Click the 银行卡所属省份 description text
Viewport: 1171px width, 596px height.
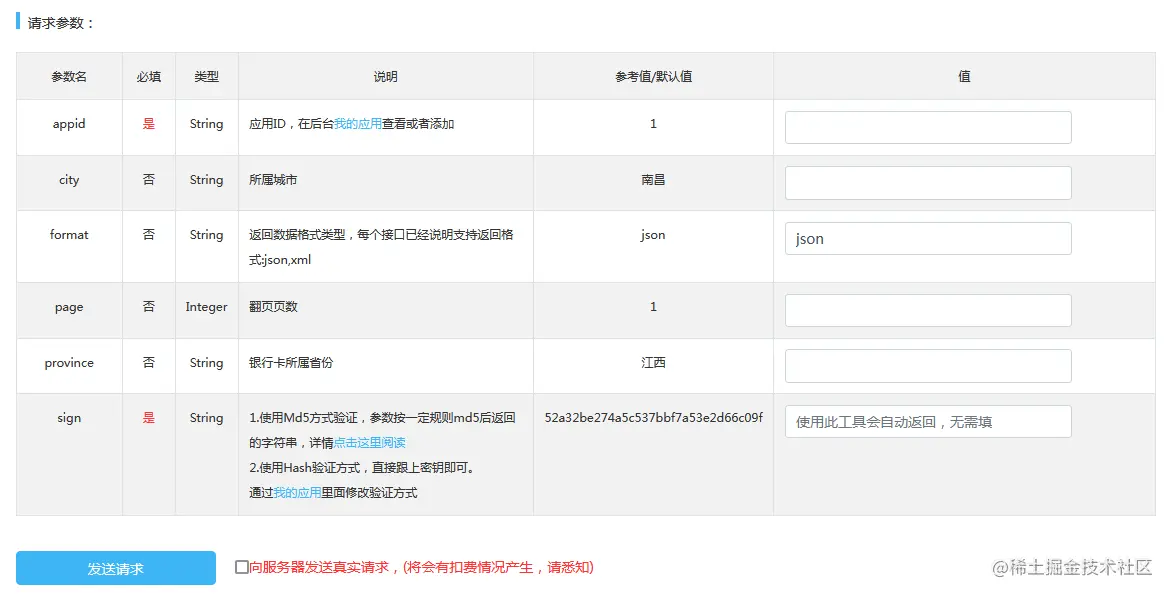[x=291, y=363]
